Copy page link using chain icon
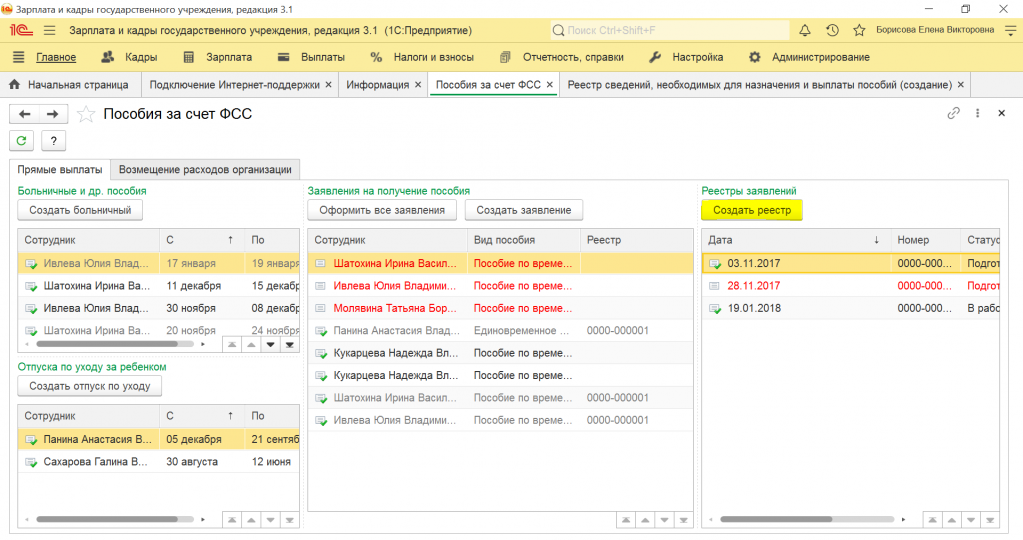The image size is (1023, 540). click(x=953, y=114)
